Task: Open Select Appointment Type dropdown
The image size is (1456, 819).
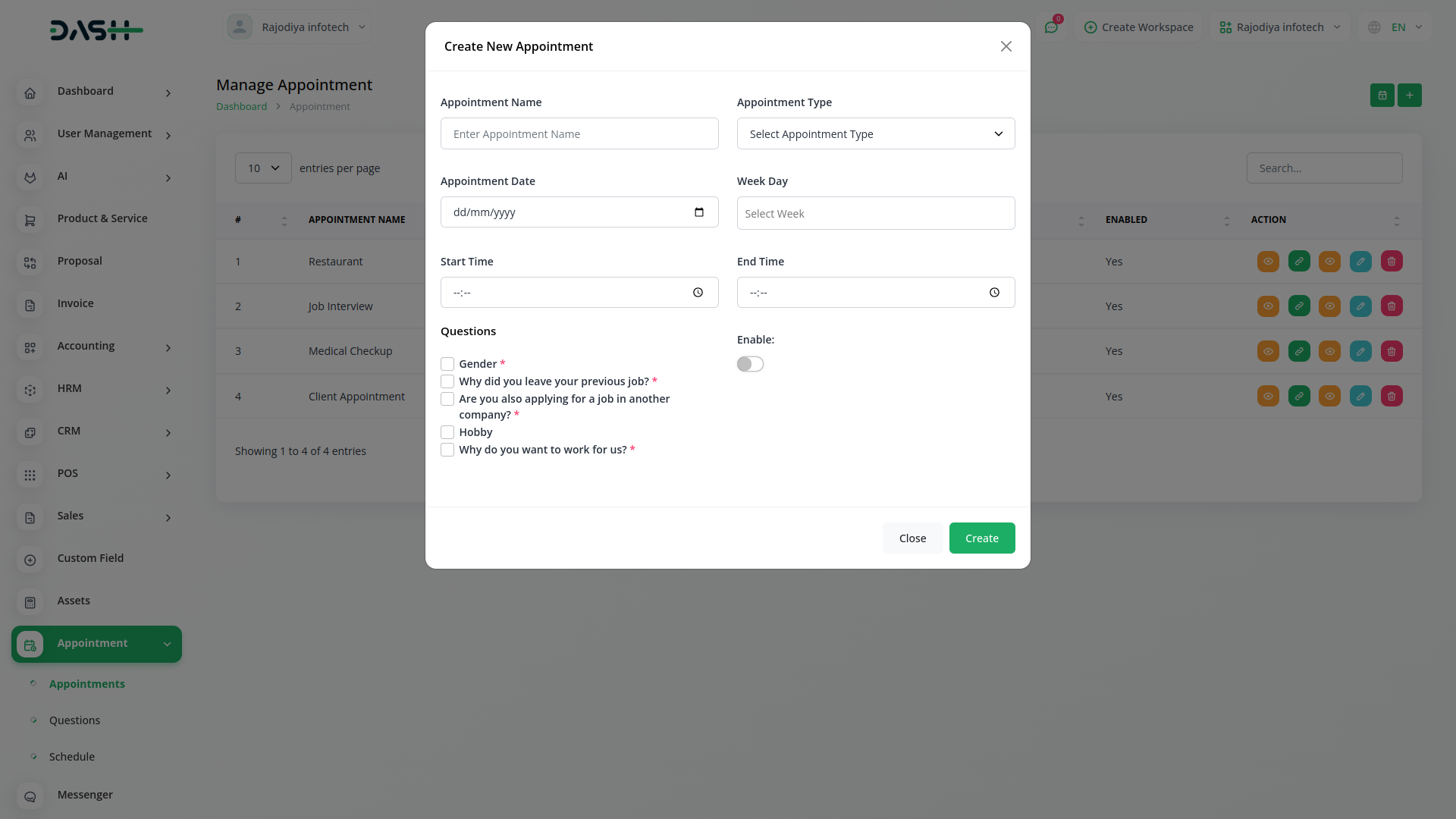Action: click(x=876, y=134)
